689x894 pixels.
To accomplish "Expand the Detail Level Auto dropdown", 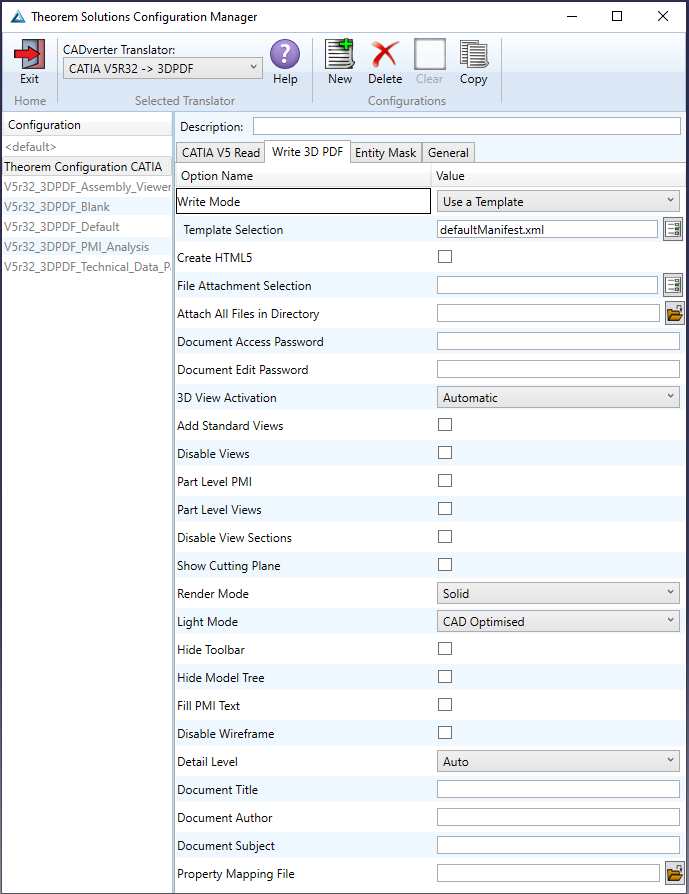I will (558, 761).
